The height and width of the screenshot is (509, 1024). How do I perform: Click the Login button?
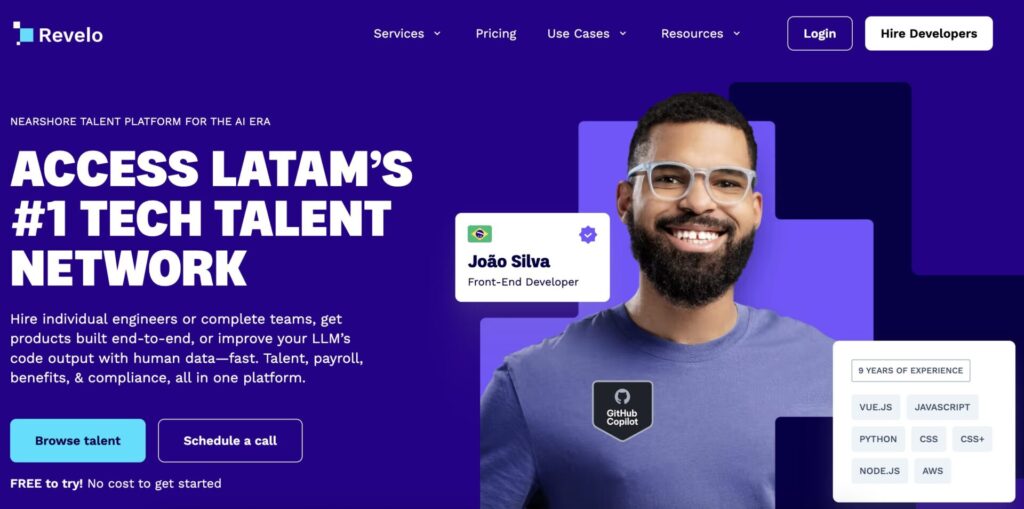click(820, 33)
